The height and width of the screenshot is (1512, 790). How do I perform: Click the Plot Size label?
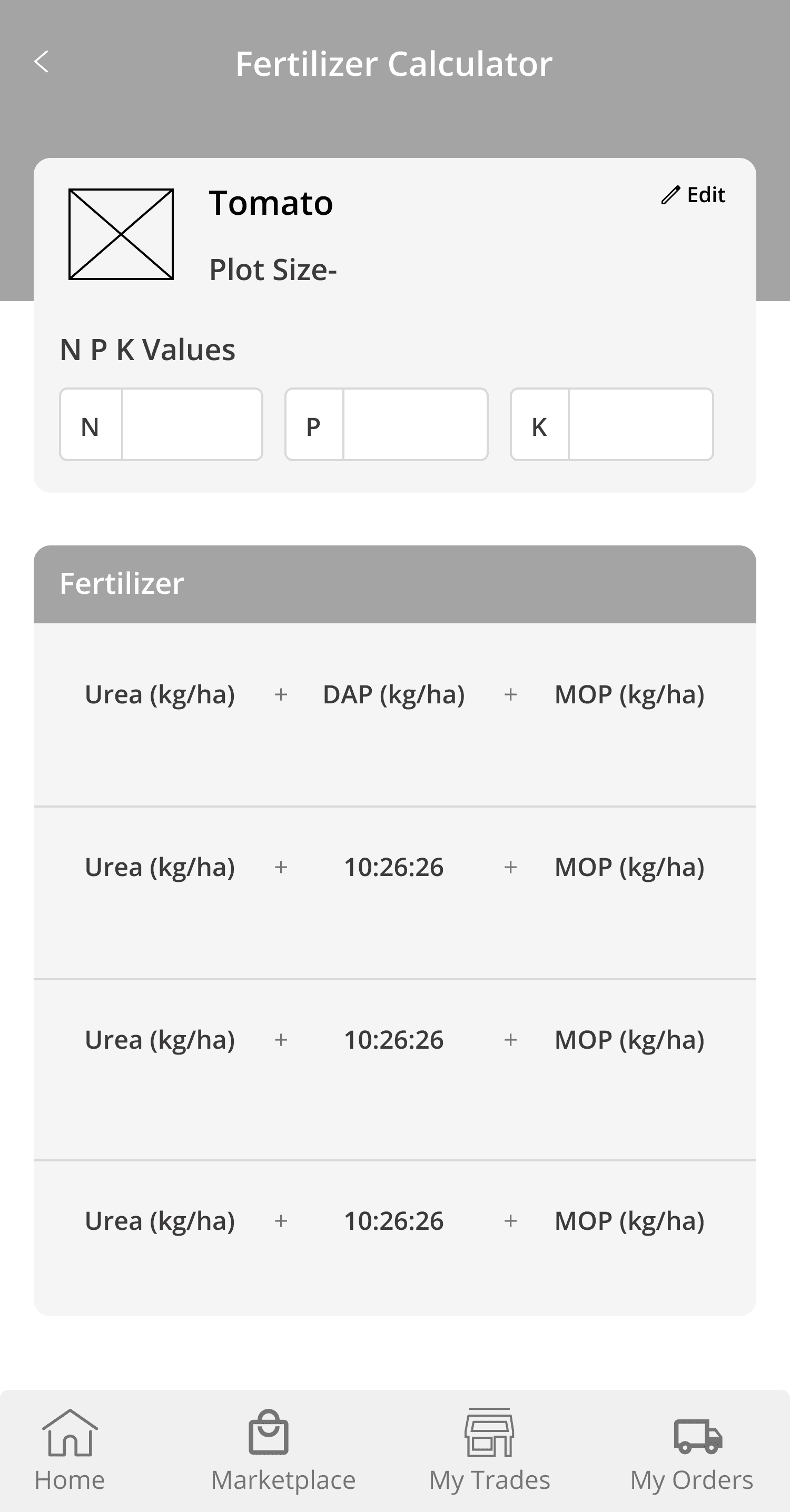point(273,270)
